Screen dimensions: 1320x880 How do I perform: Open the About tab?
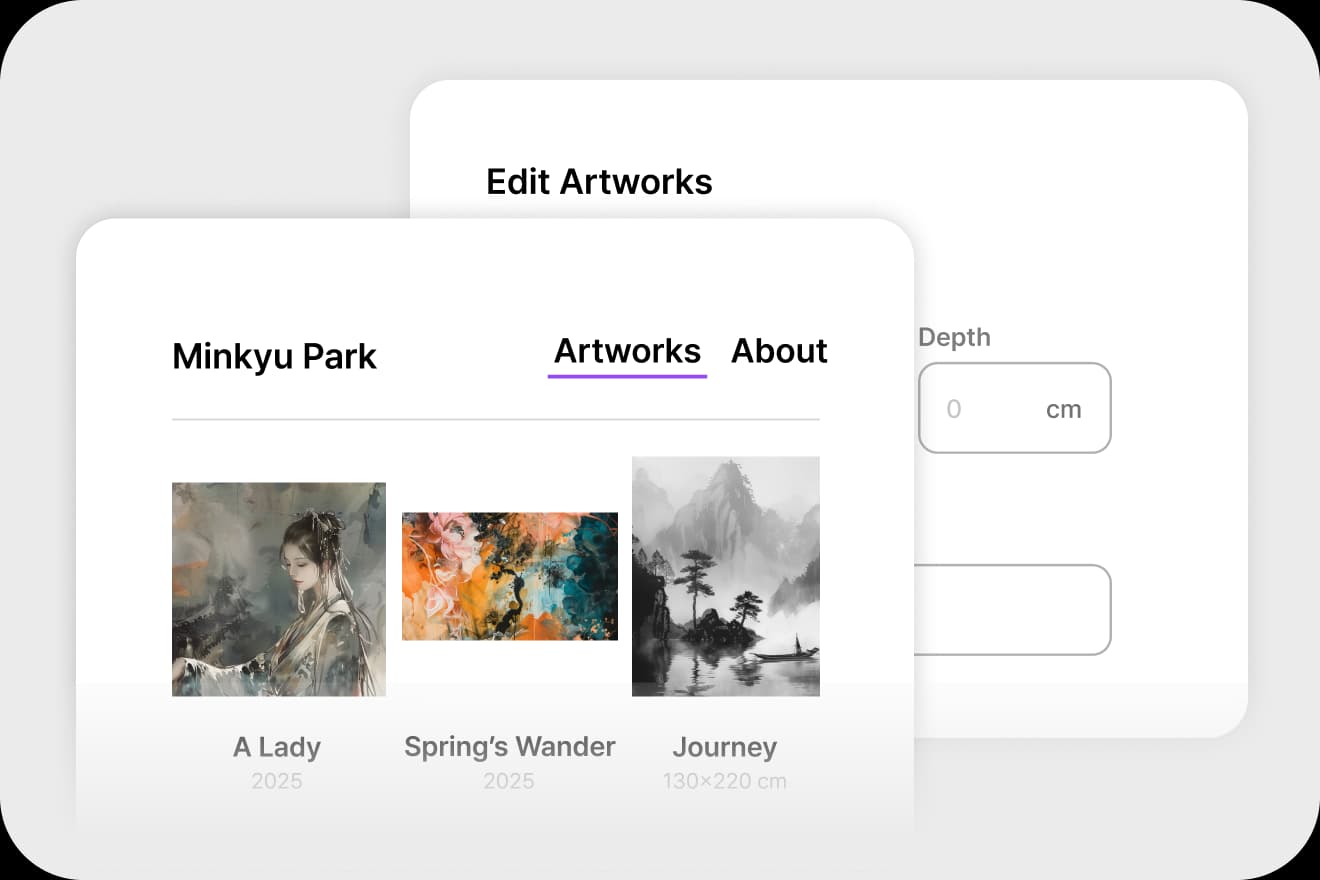pos(779,352)
